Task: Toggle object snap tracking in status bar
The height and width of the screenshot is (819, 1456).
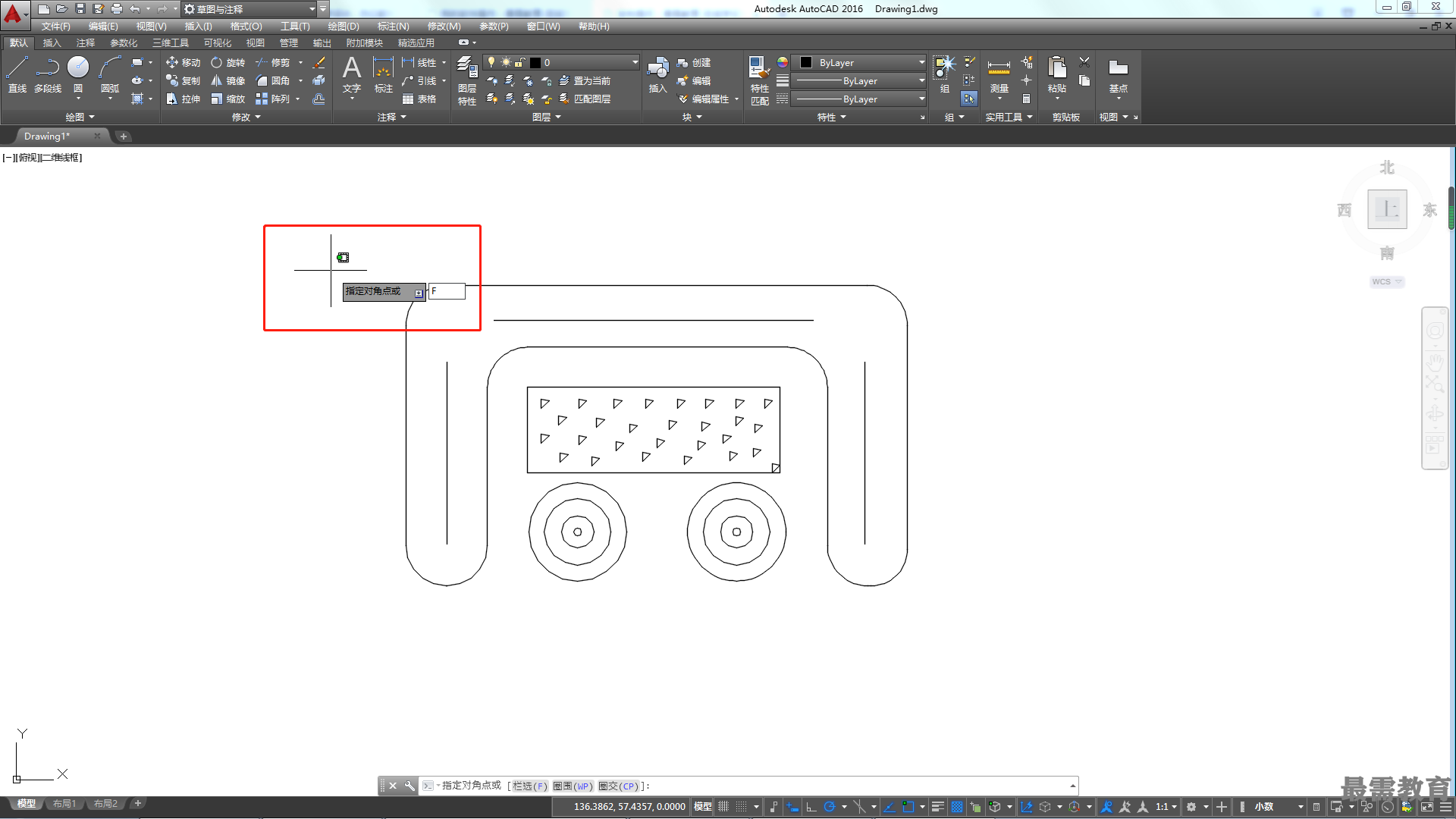Action: coord(890,807)
